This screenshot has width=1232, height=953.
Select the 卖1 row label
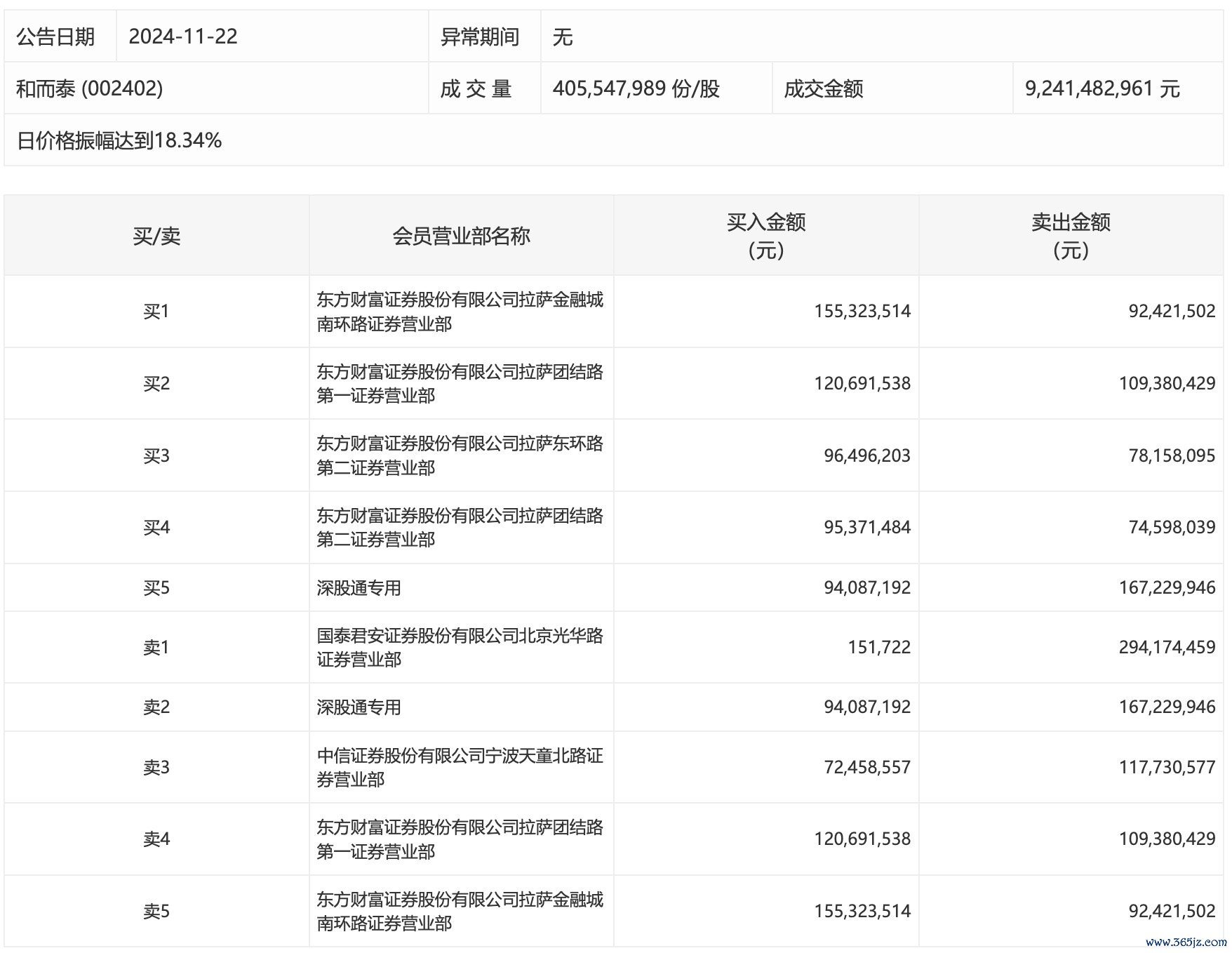(x=156, y=647)
